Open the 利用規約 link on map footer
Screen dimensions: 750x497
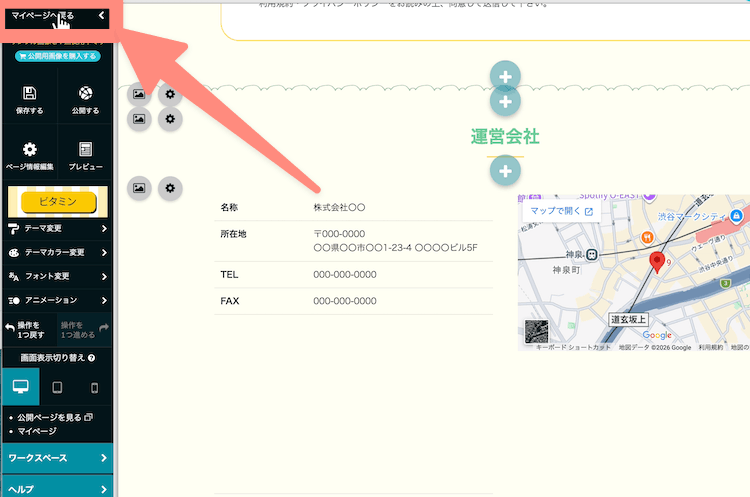(x=711, y=348)
